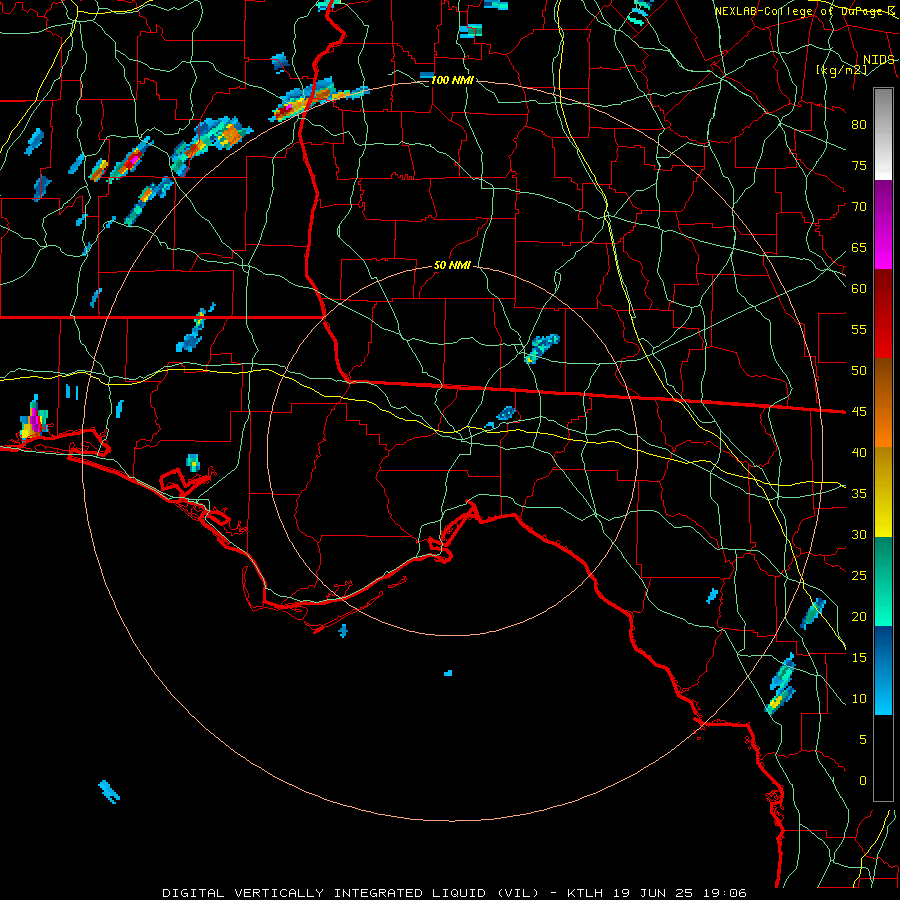
Task: Click the small cell on the 50 NMI ring's northeast edge
Action: pos(542,348)
